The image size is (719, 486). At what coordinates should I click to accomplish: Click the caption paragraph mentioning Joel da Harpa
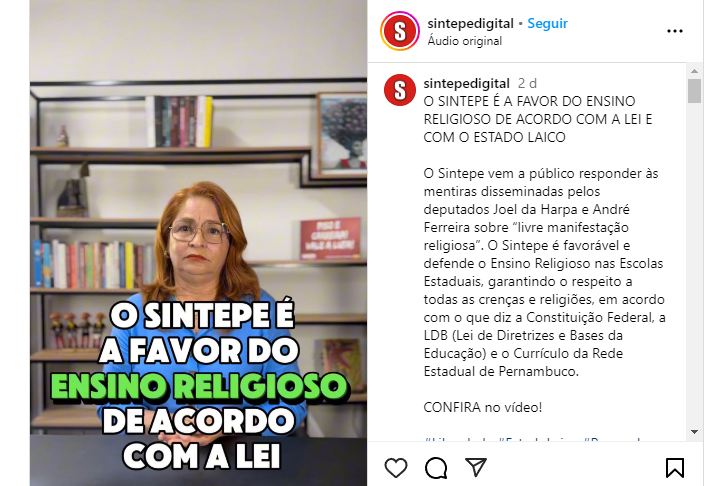tap(544, 272)
